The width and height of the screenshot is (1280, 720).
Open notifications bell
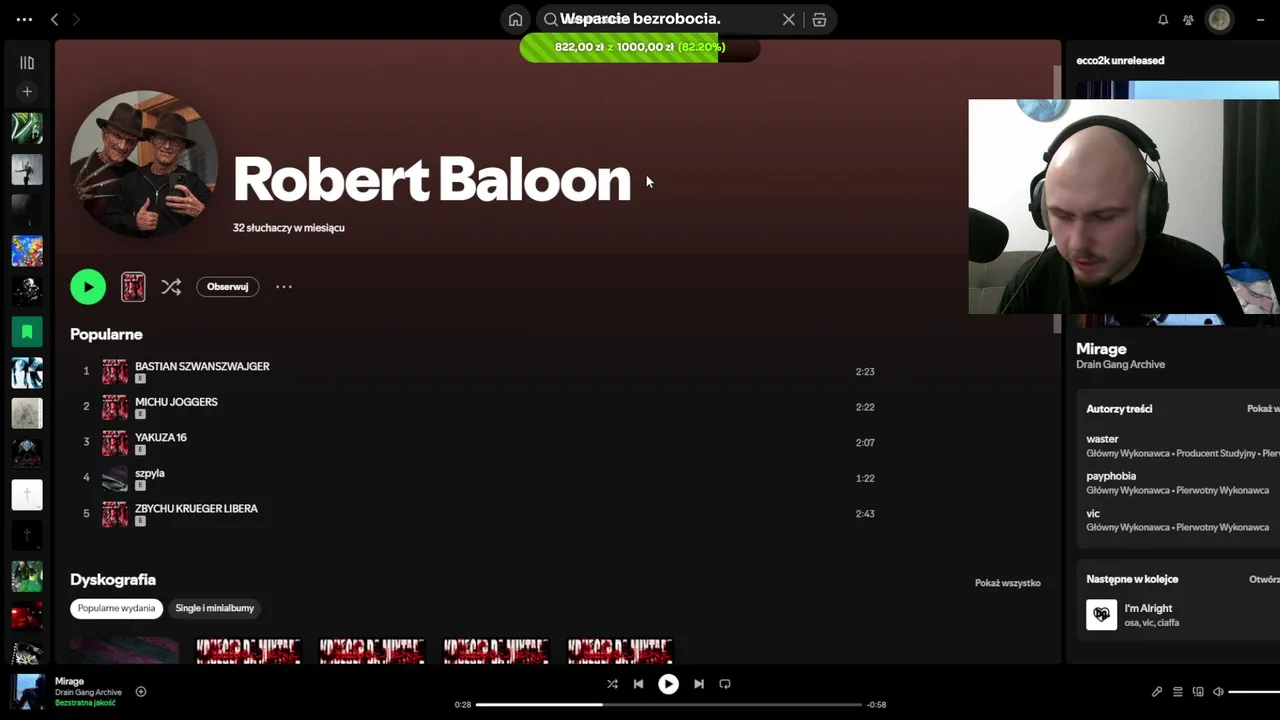(x=1163, y=19)
